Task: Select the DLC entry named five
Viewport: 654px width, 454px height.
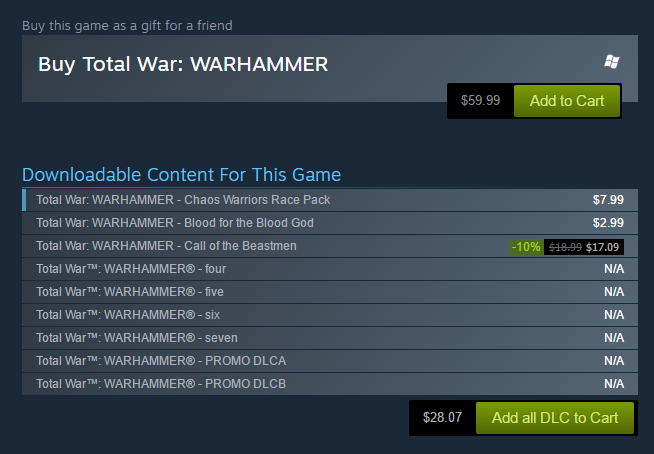Action: pyautogui.click(x=330, y=292)
